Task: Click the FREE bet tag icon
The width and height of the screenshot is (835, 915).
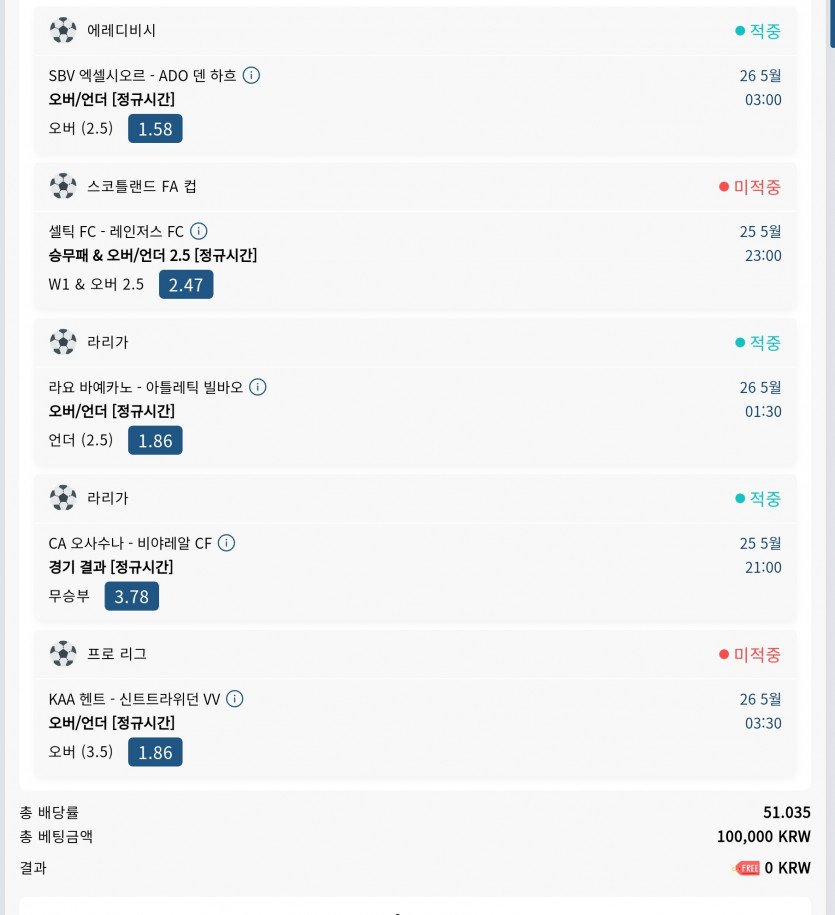Action: (x=746, y=868)
